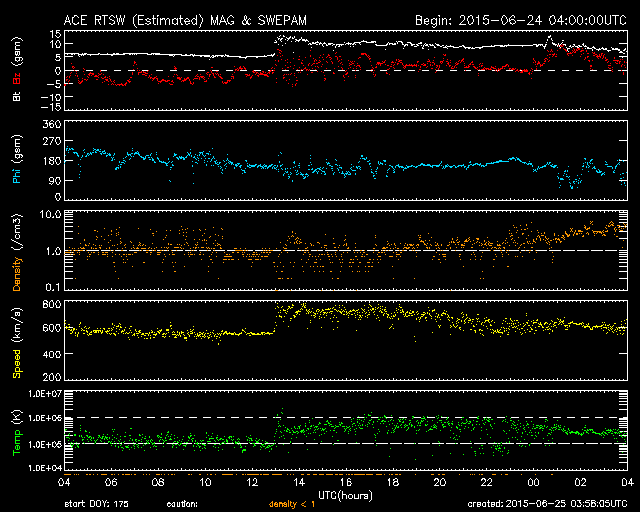
Task: Click the 'Phi (gsm)' cyan axis label
Action: tap(17, 159)
